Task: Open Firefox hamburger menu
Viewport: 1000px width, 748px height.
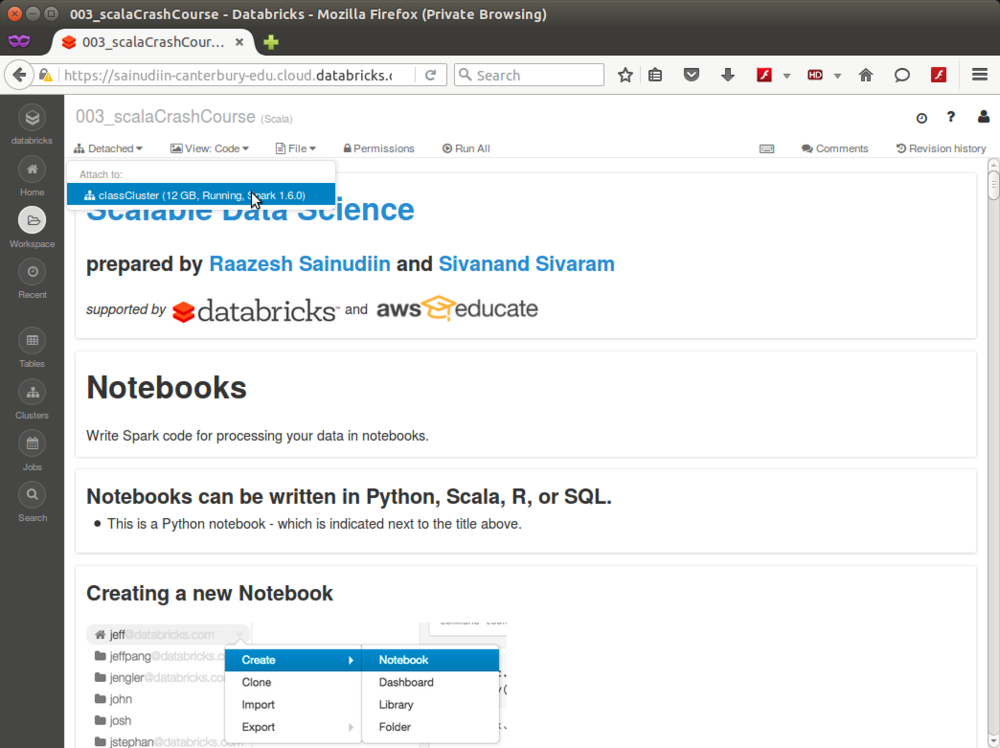Action: 980,75
